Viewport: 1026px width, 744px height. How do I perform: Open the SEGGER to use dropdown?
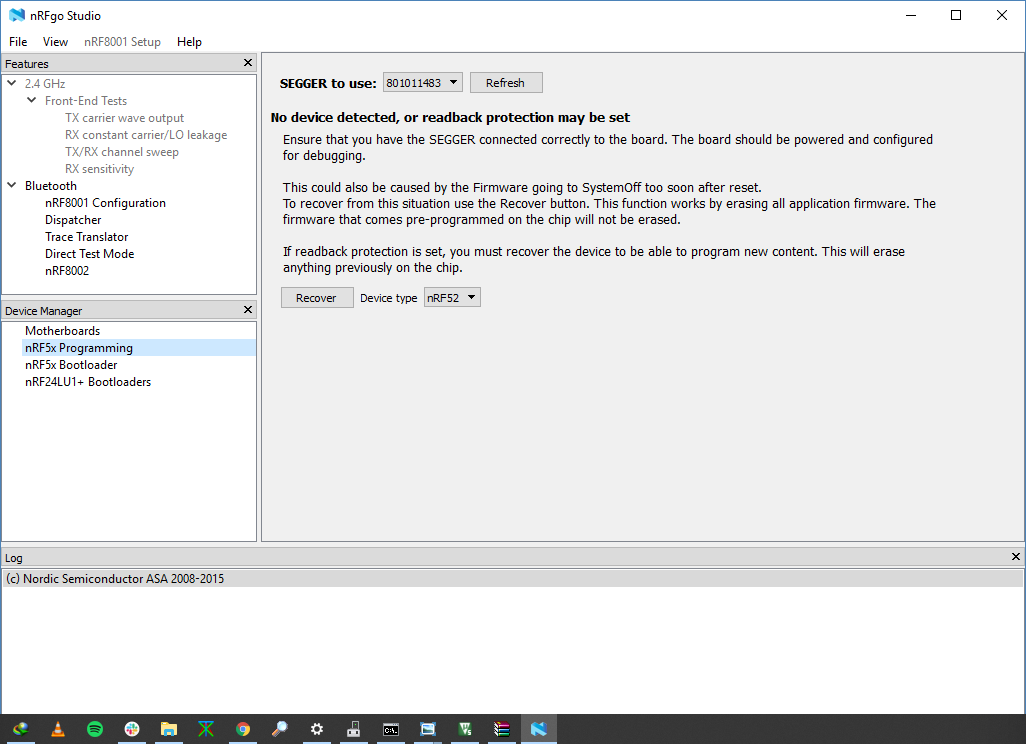pos(423,83)
